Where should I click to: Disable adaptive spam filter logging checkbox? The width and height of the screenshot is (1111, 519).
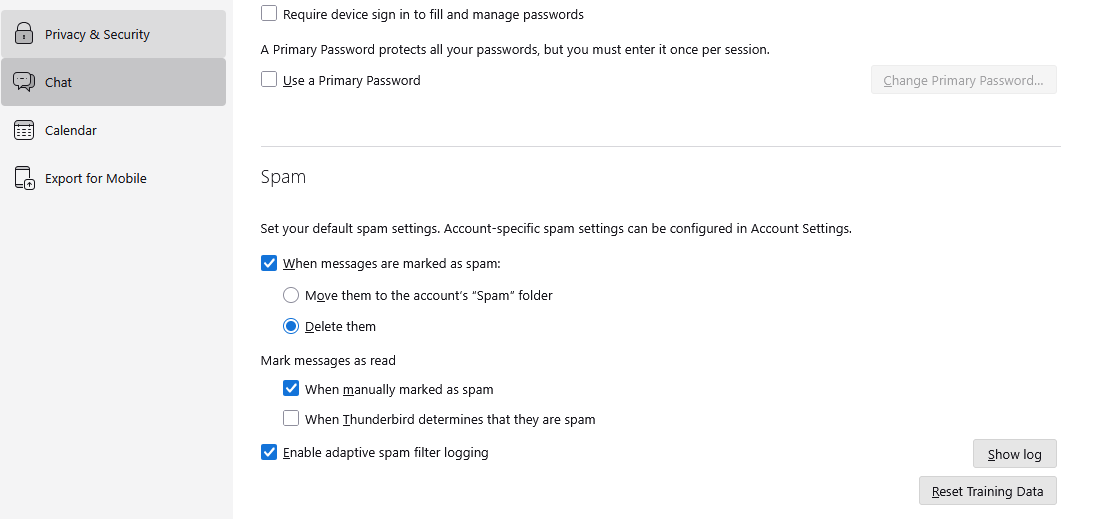269,452
